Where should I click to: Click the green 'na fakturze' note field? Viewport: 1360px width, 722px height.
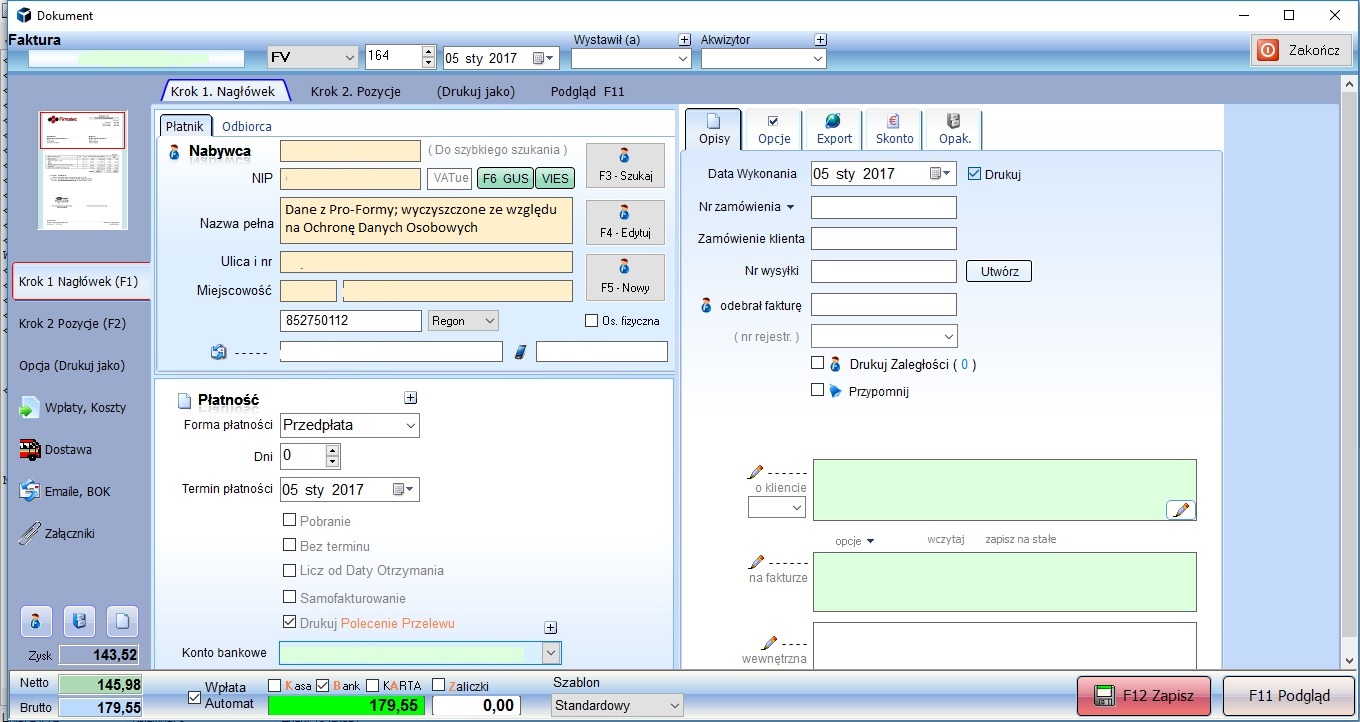[1004, 581]
